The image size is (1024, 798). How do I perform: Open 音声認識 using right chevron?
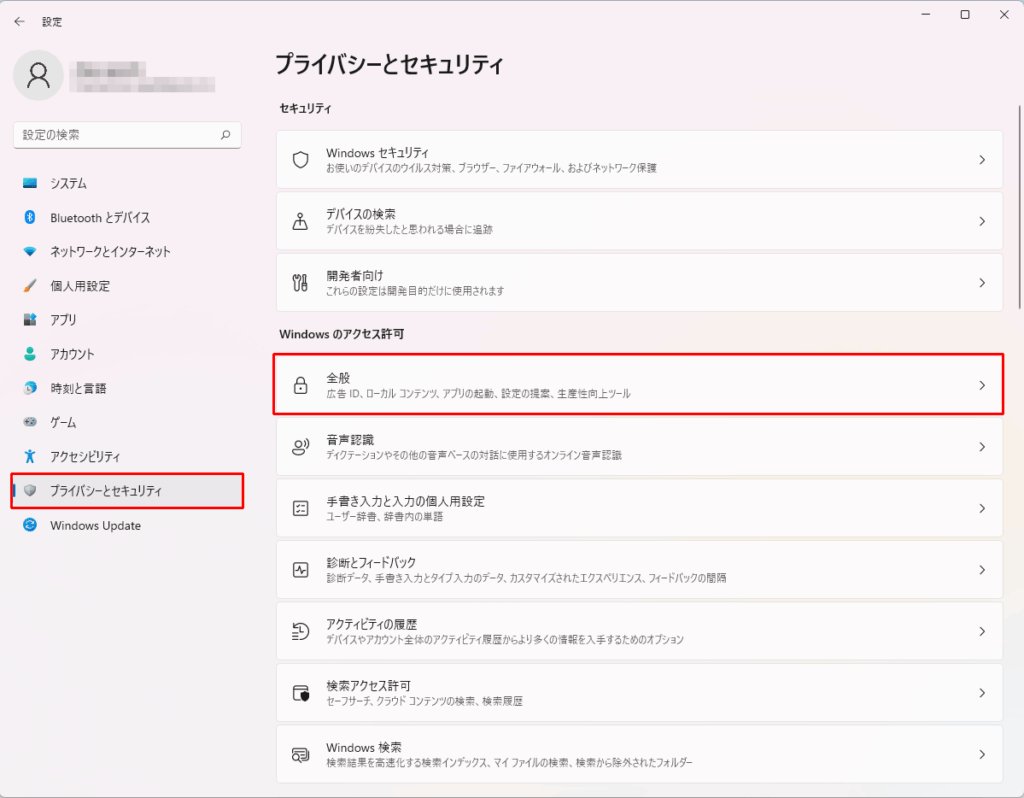click(x=982, y=447)
